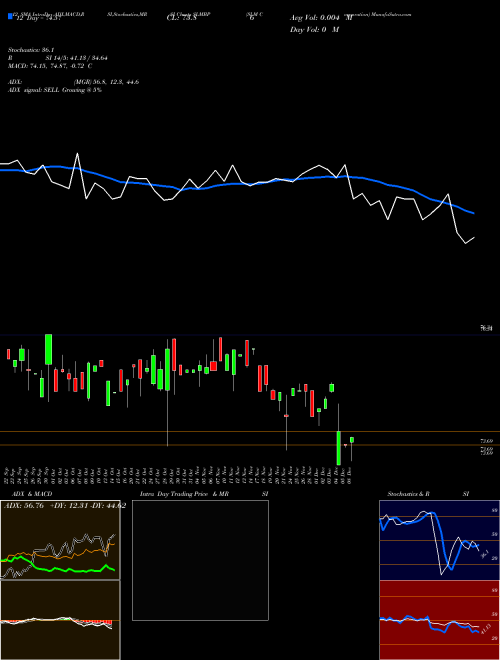This screenshot has height=660, width=500.
Task: Click the blue moving average line in main chart
Action: click(236, 184)
